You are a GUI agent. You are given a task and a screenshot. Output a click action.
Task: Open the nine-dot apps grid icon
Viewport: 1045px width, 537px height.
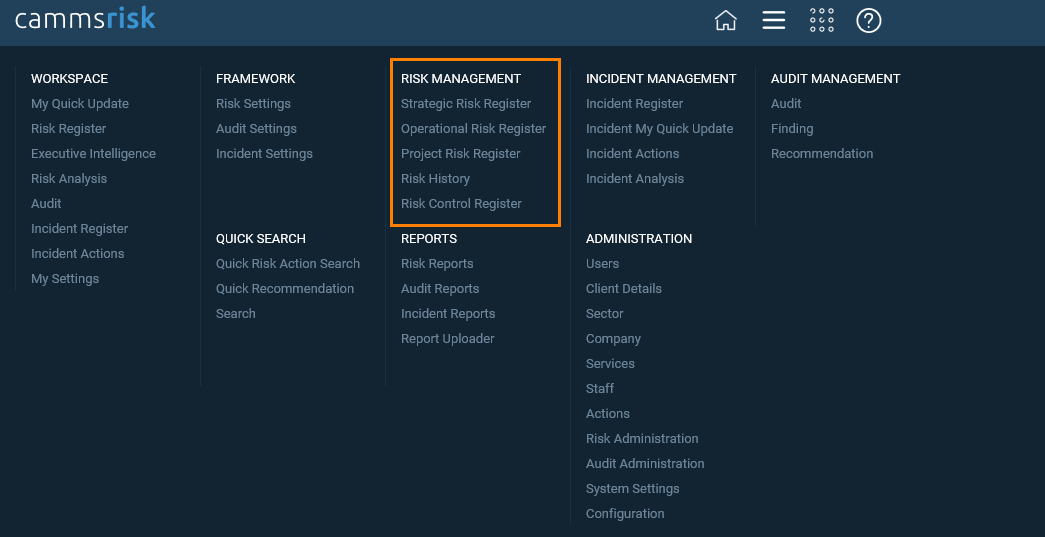click(821, 21)
